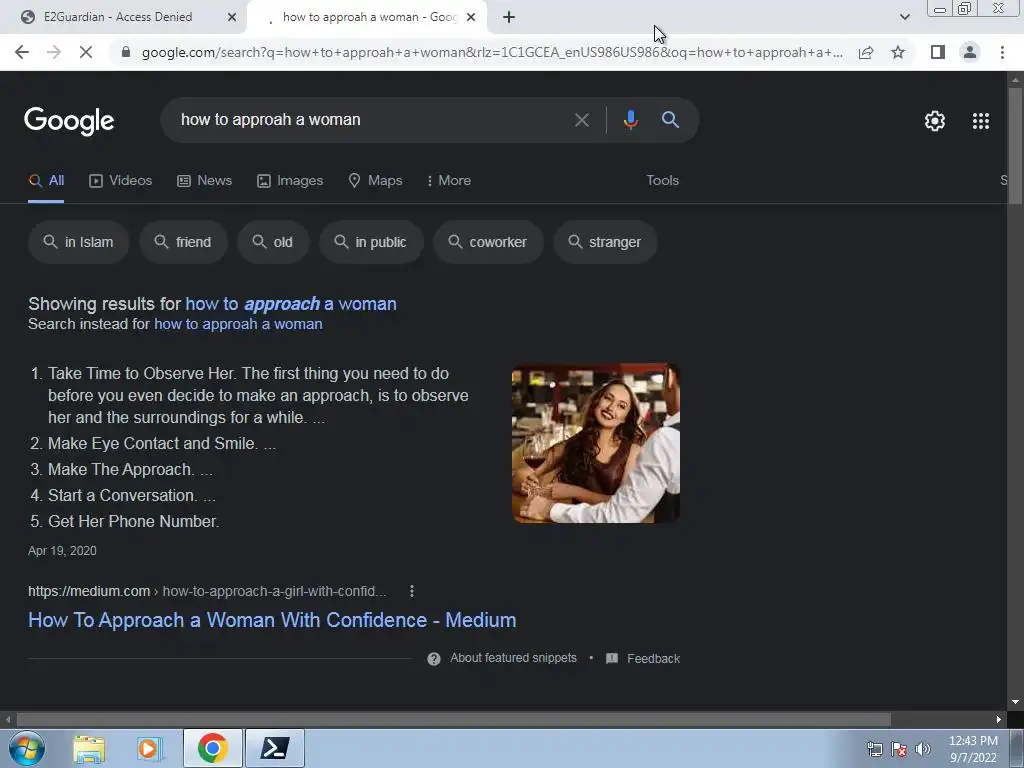
Task: Refine search with 'stranger' chip
Action: click(605, 242)
